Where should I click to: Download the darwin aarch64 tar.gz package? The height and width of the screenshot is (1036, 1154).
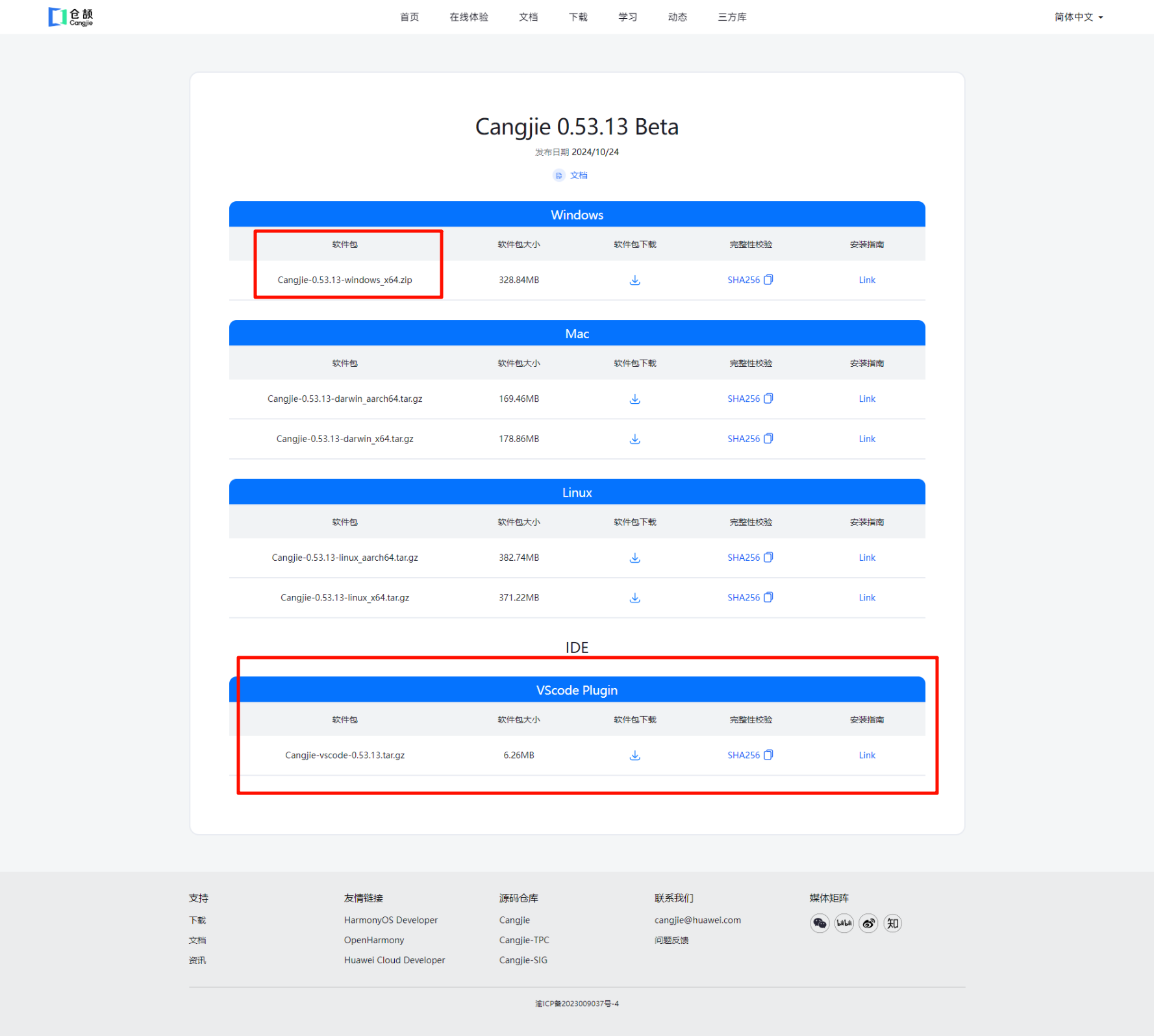click(634, 399)
